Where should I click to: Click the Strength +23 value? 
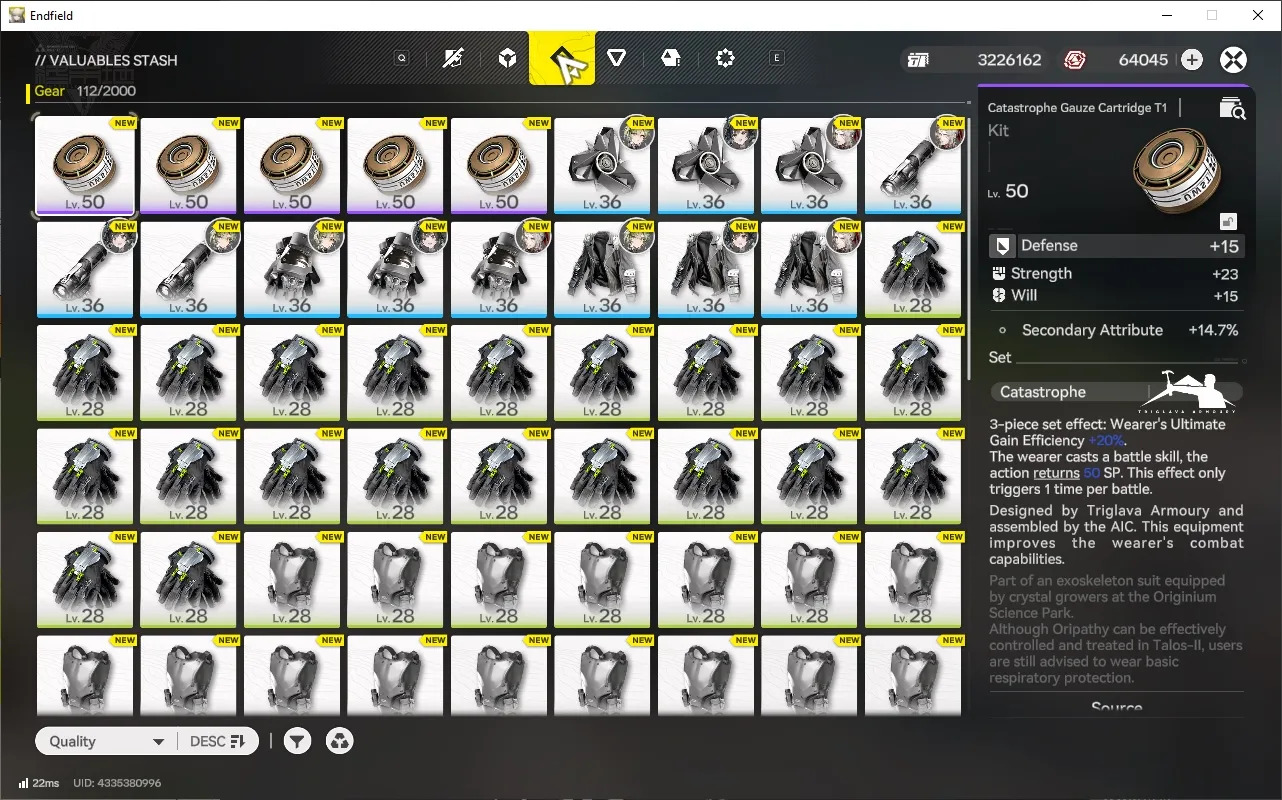[x=1224, y=274]
